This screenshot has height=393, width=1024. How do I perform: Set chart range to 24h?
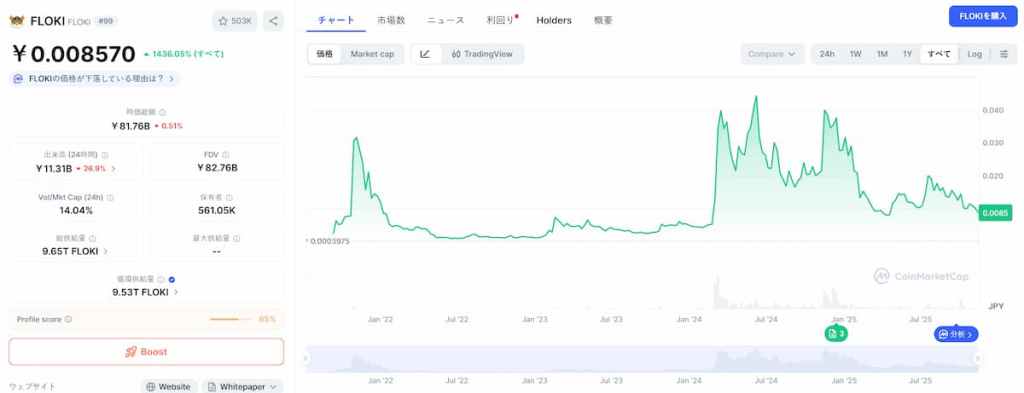827,54
